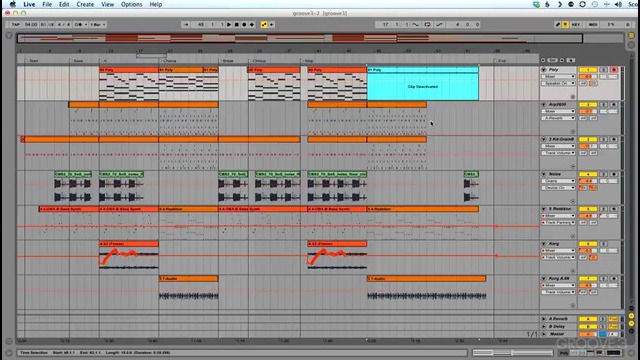Screen dimensions: 640x360
Task: Click the Arrangement view selector circle
Action: click(x=631, y=44)
